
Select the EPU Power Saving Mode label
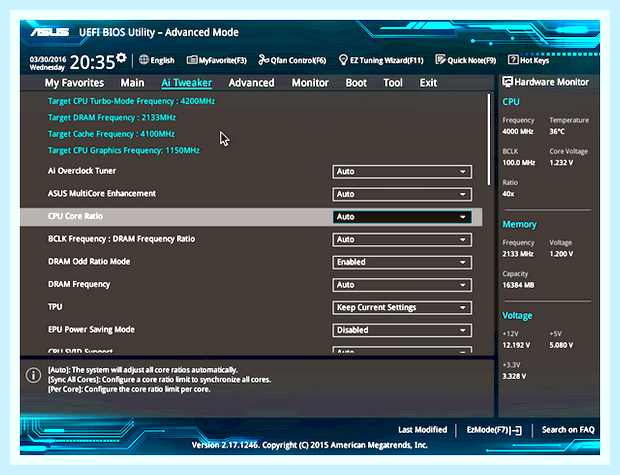(x=91, y=329)
